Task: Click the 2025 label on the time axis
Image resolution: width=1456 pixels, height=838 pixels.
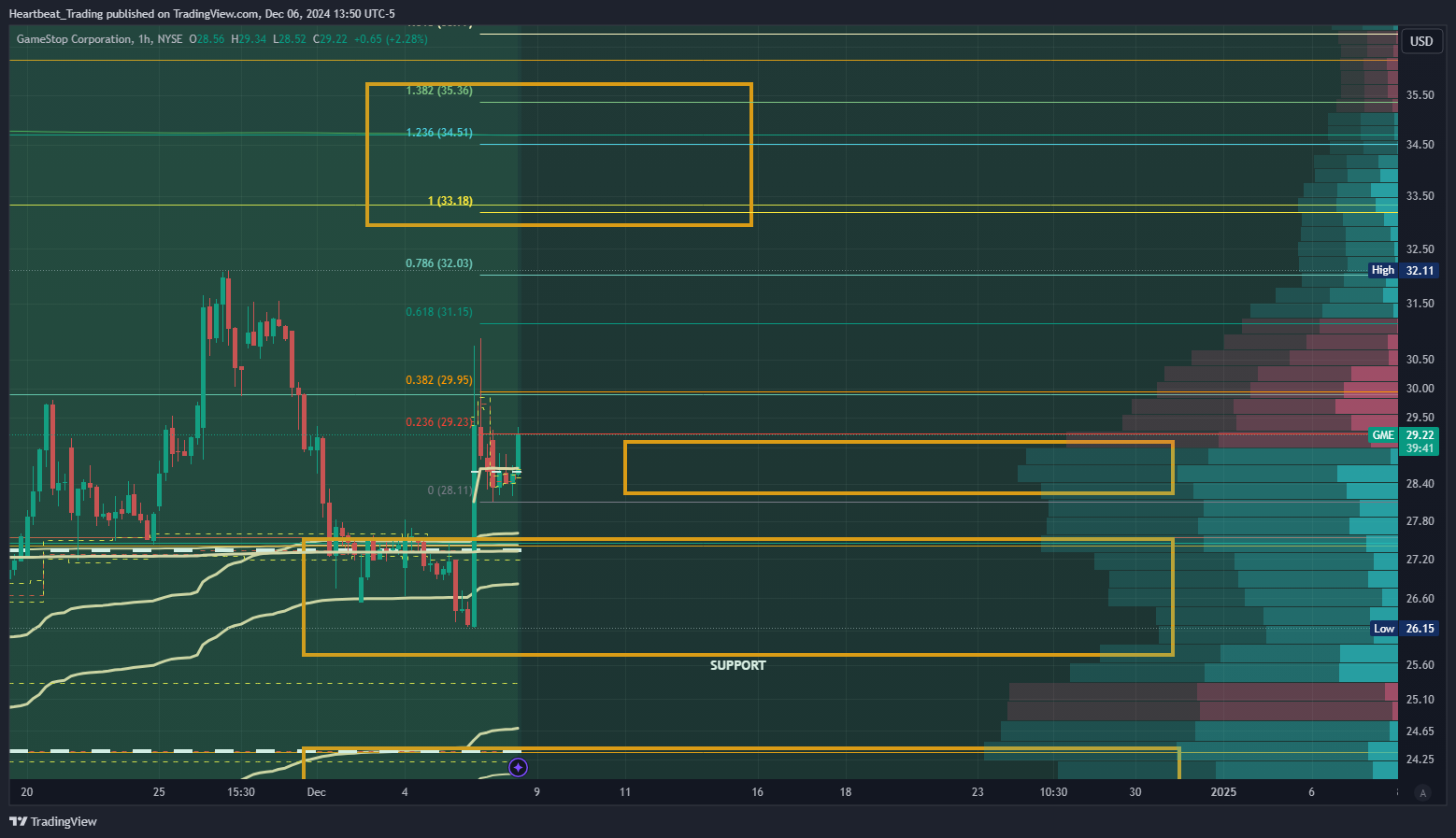Action: (1223, 792)
